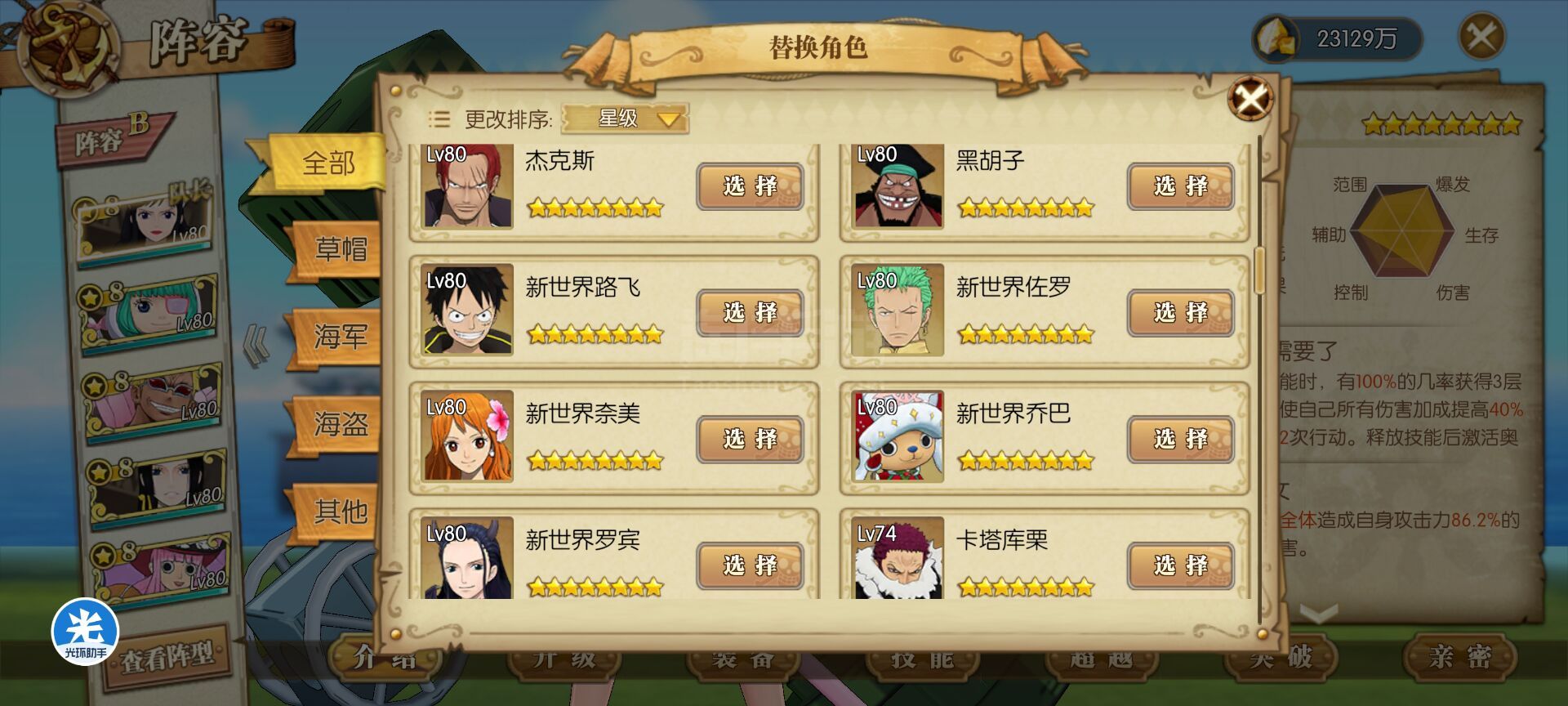Click the 新世界奈美 character portrait
Screen dimensions: 1568x706
468,436
